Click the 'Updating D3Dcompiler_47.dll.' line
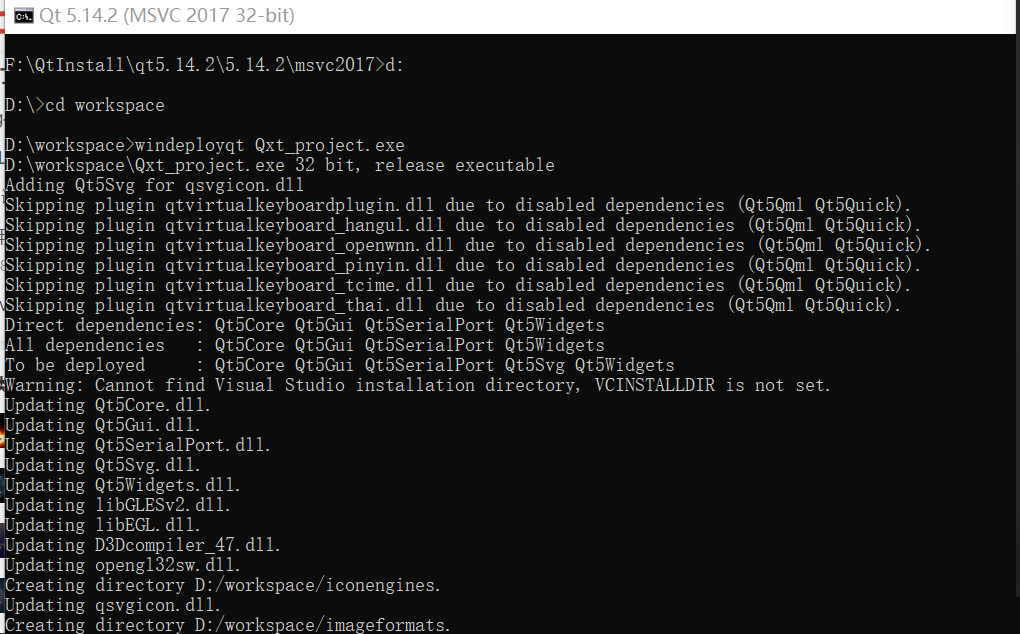The image size is (1020, 634). pyautogui.click(x=143, y=545)
